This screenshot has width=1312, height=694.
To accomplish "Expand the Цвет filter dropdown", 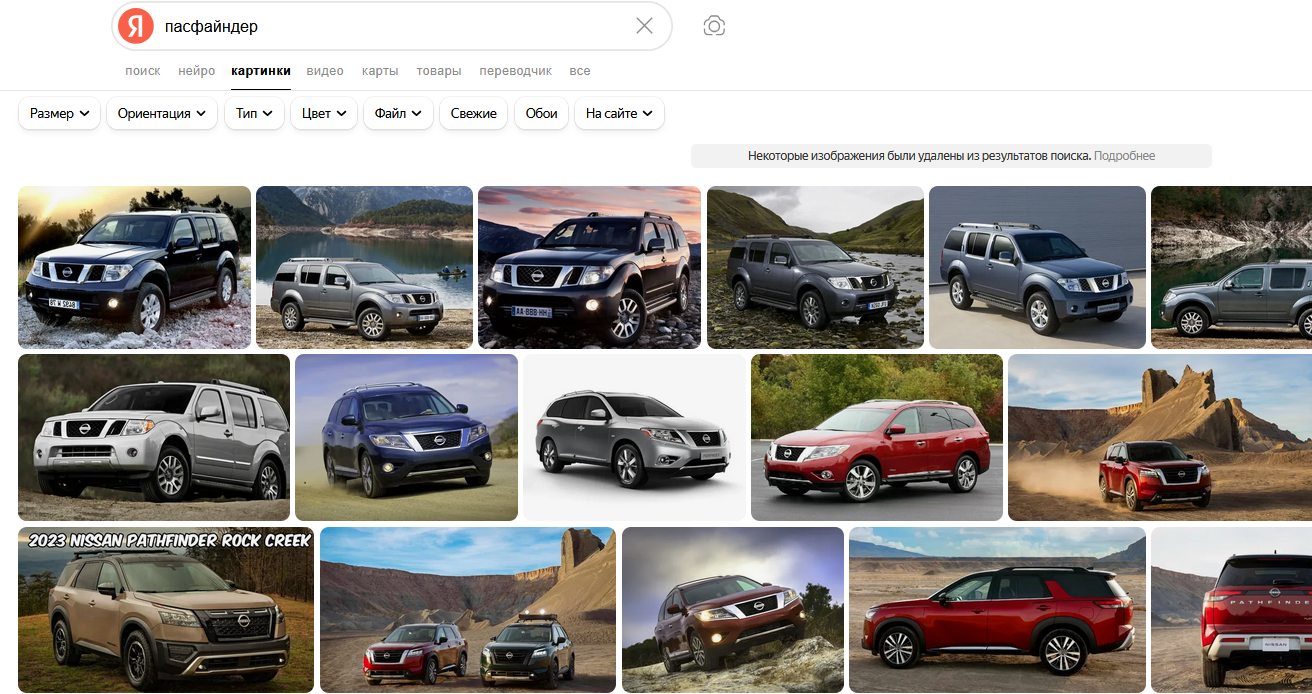I will click(324, 114).
